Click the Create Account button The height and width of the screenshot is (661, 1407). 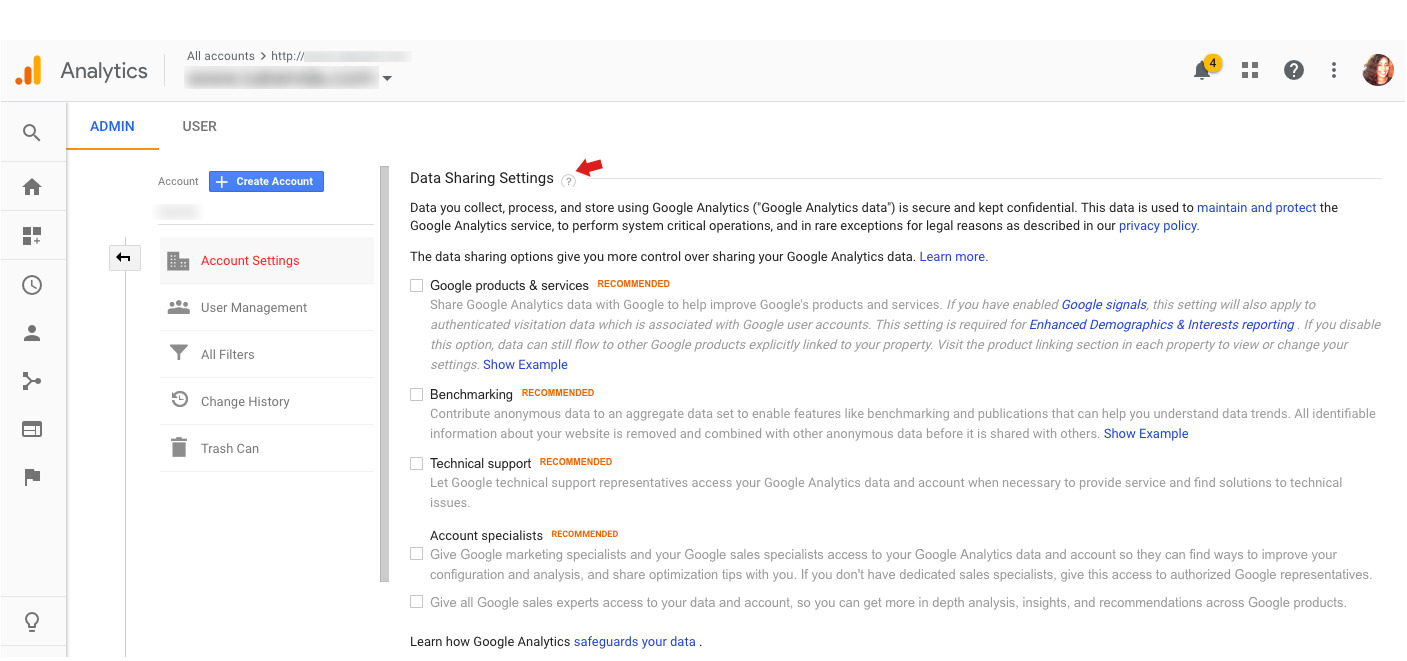(x=266, y=181)
